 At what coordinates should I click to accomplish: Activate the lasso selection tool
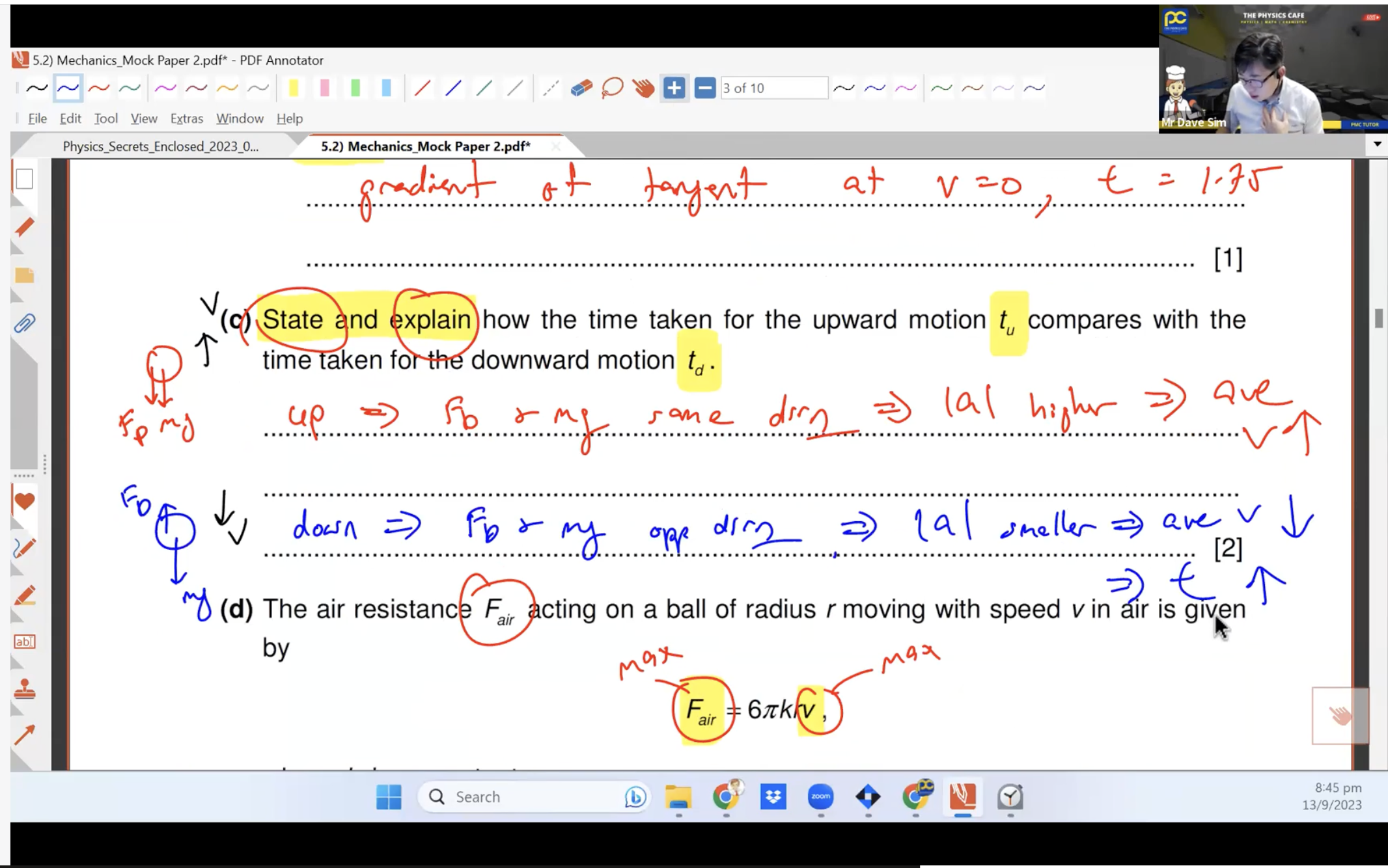coord(613,88)
